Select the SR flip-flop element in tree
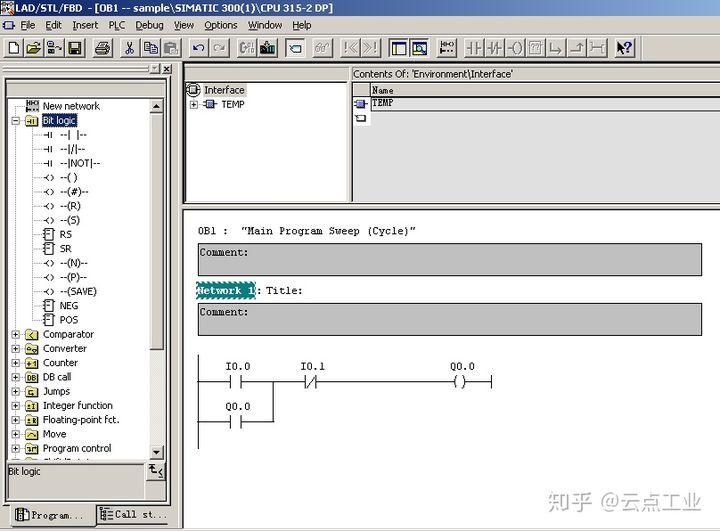The width and height of the screenshot is (720, 531). (65, 249)
